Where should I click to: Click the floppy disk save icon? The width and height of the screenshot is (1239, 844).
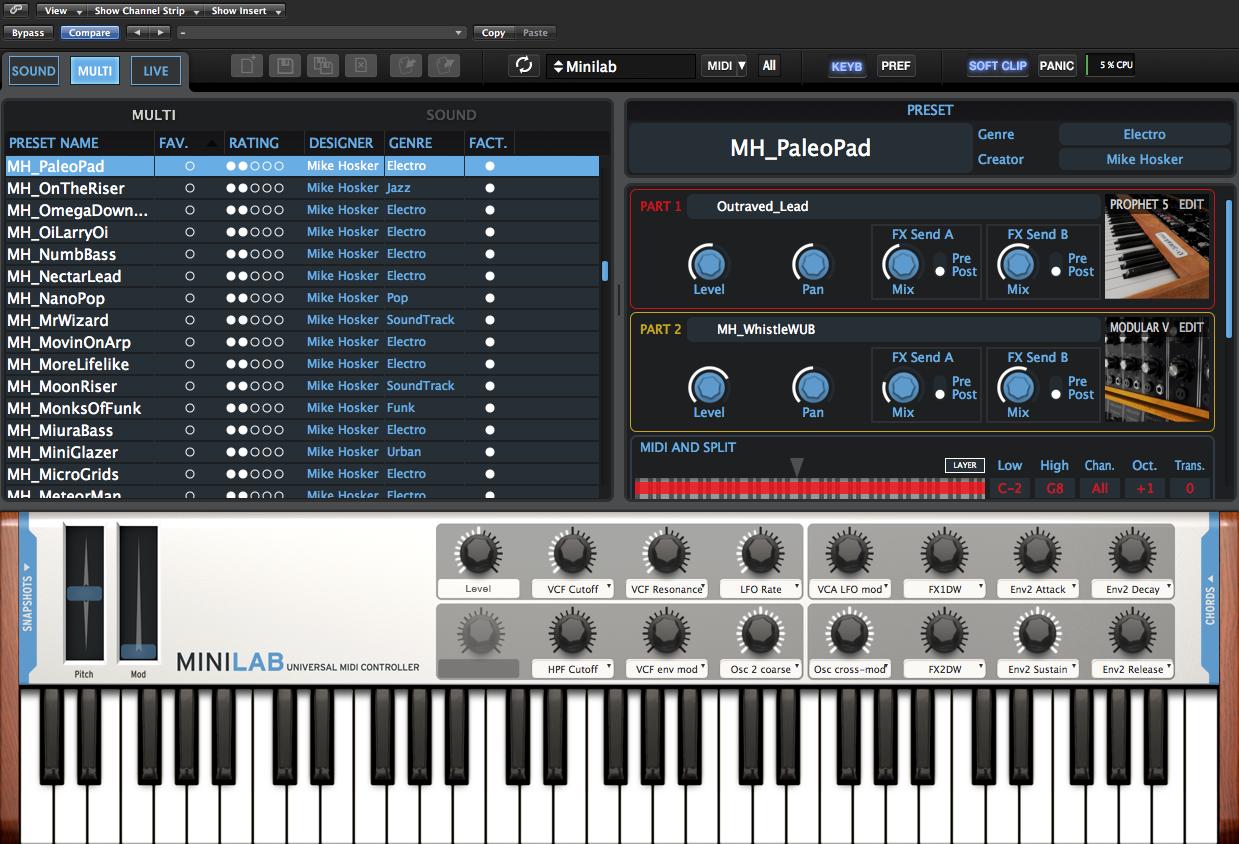pos(285,66)
